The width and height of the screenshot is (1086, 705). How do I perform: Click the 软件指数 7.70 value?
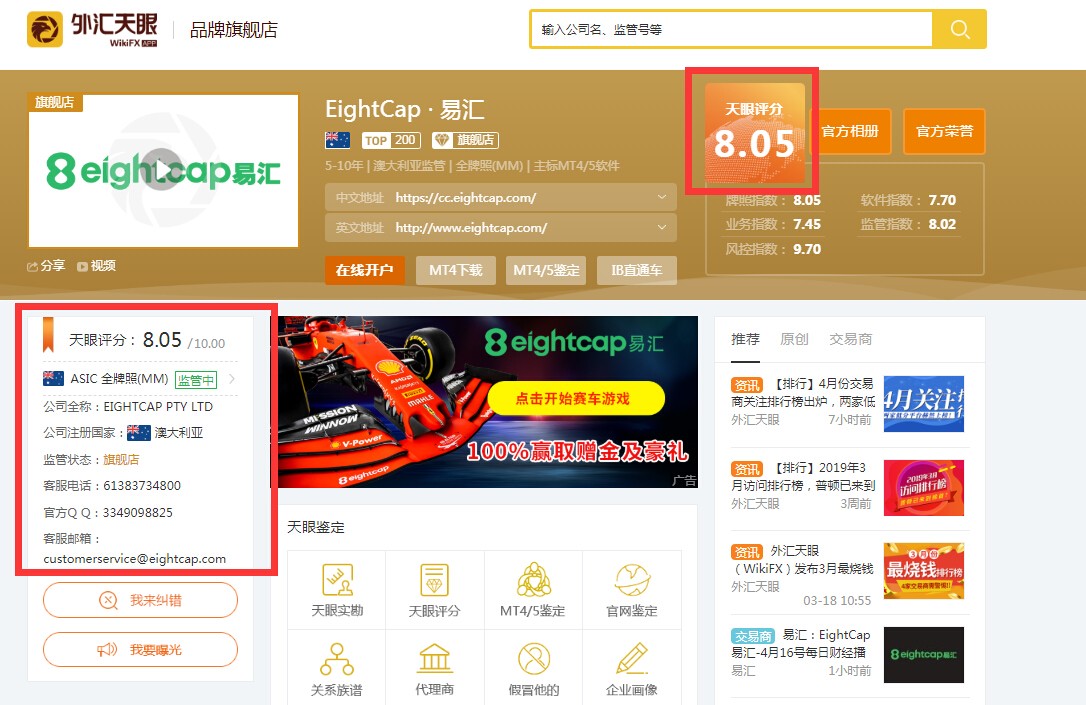coord(942,200)
